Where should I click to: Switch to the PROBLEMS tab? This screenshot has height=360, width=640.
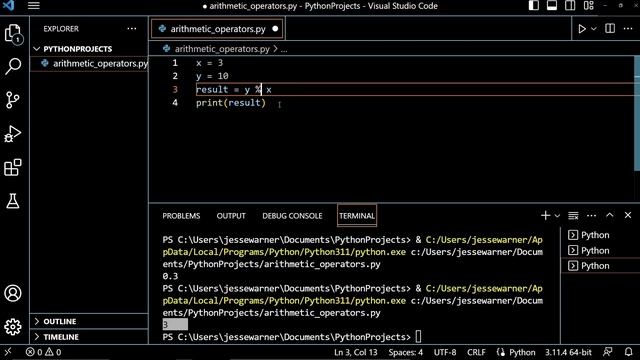[181, 216]
